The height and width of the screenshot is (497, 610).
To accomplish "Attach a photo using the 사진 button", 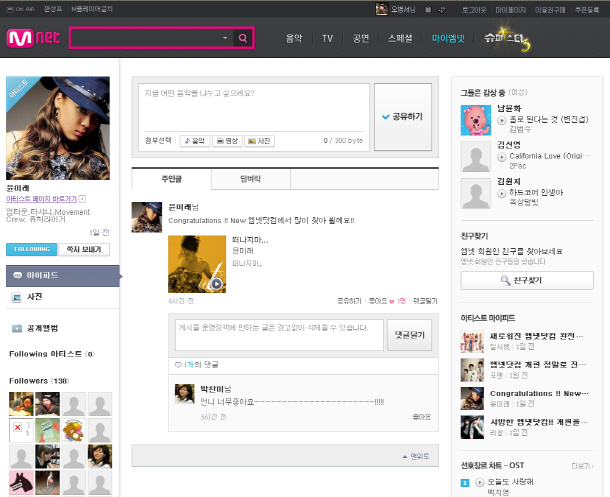I will [259, 141].
